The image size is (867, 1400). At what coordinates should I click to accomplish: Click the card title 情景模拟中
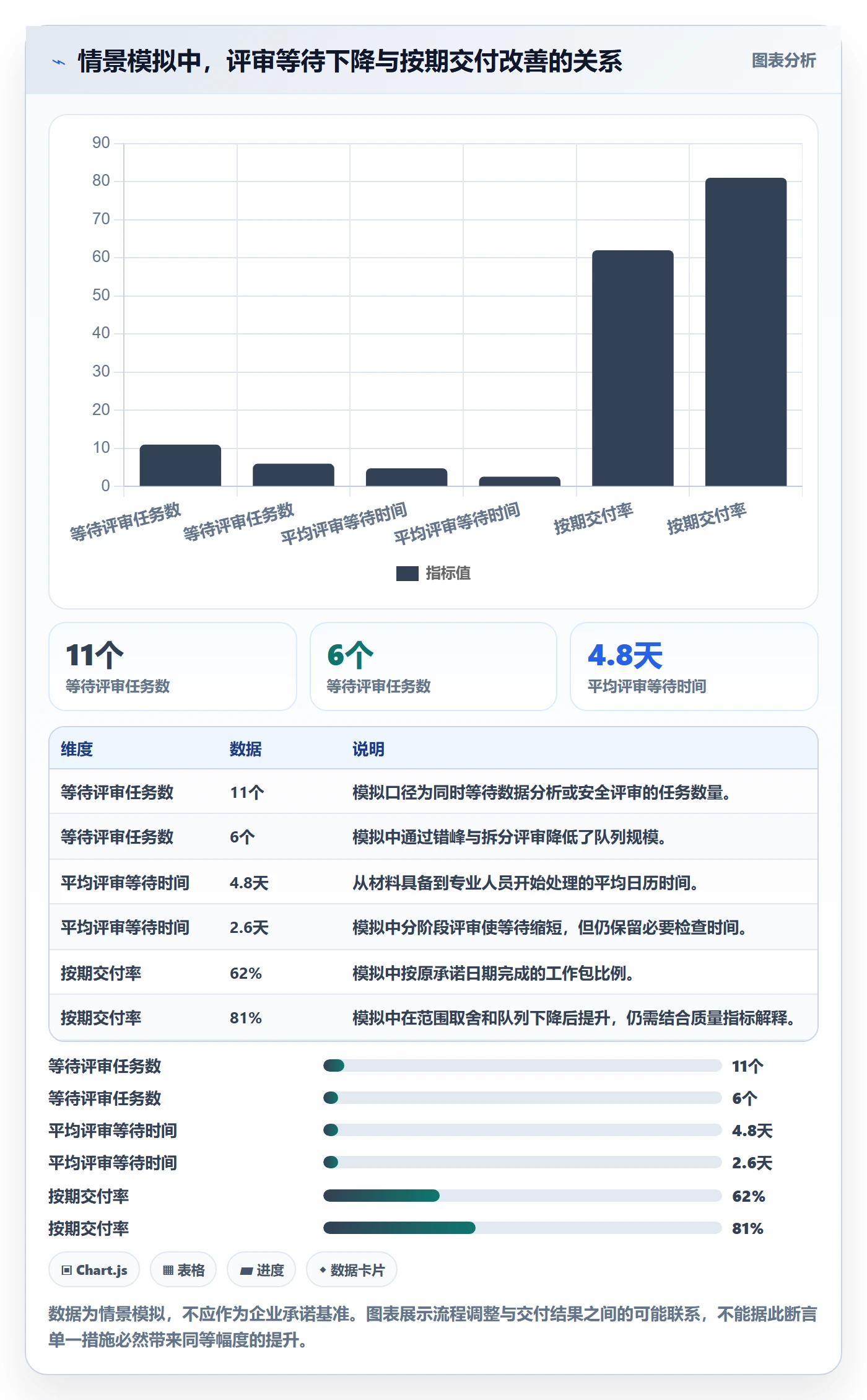(x=350, y=61)
